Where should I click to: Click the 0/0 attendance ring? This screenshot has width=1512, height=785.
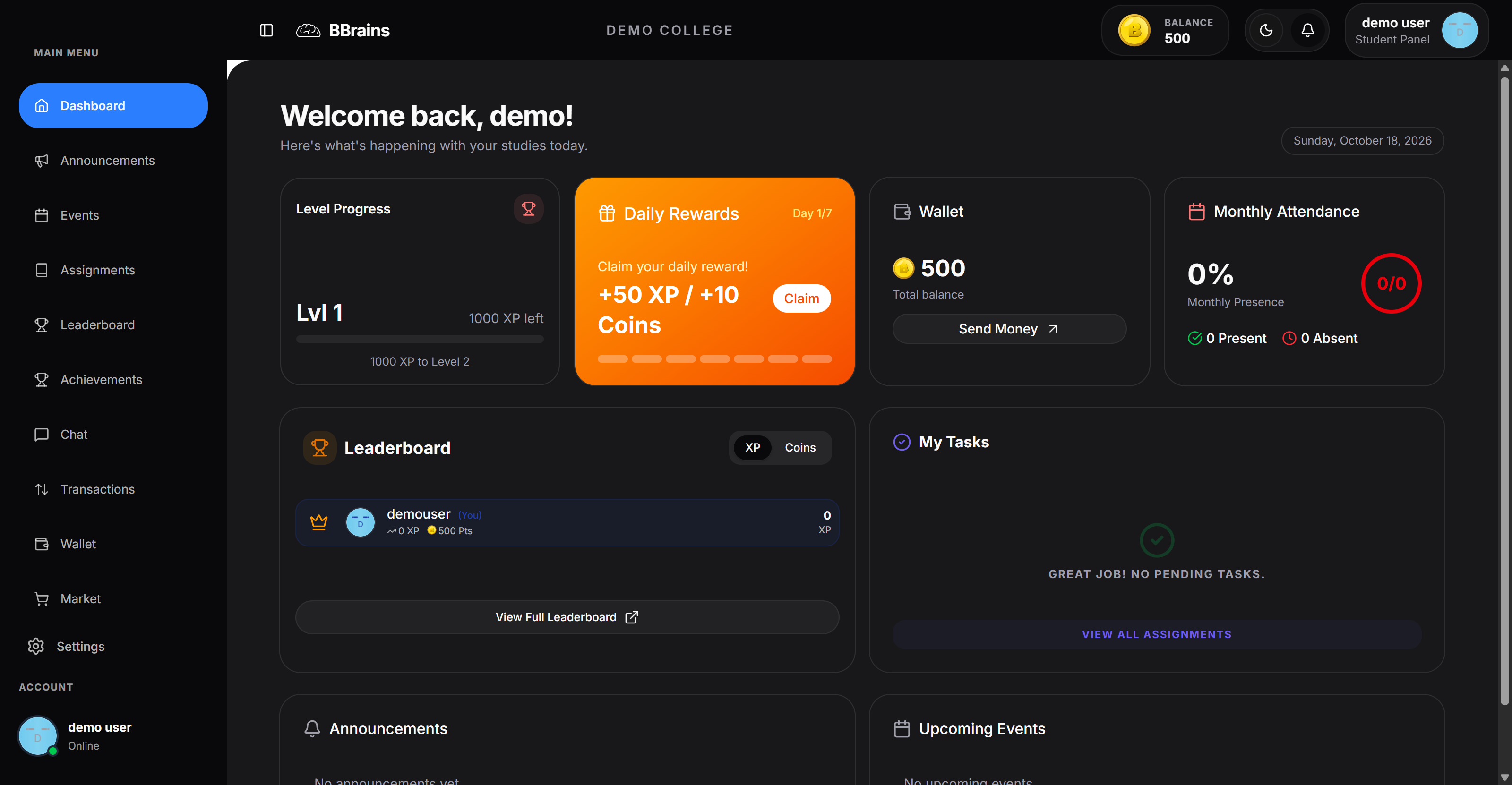point(1391,283)
